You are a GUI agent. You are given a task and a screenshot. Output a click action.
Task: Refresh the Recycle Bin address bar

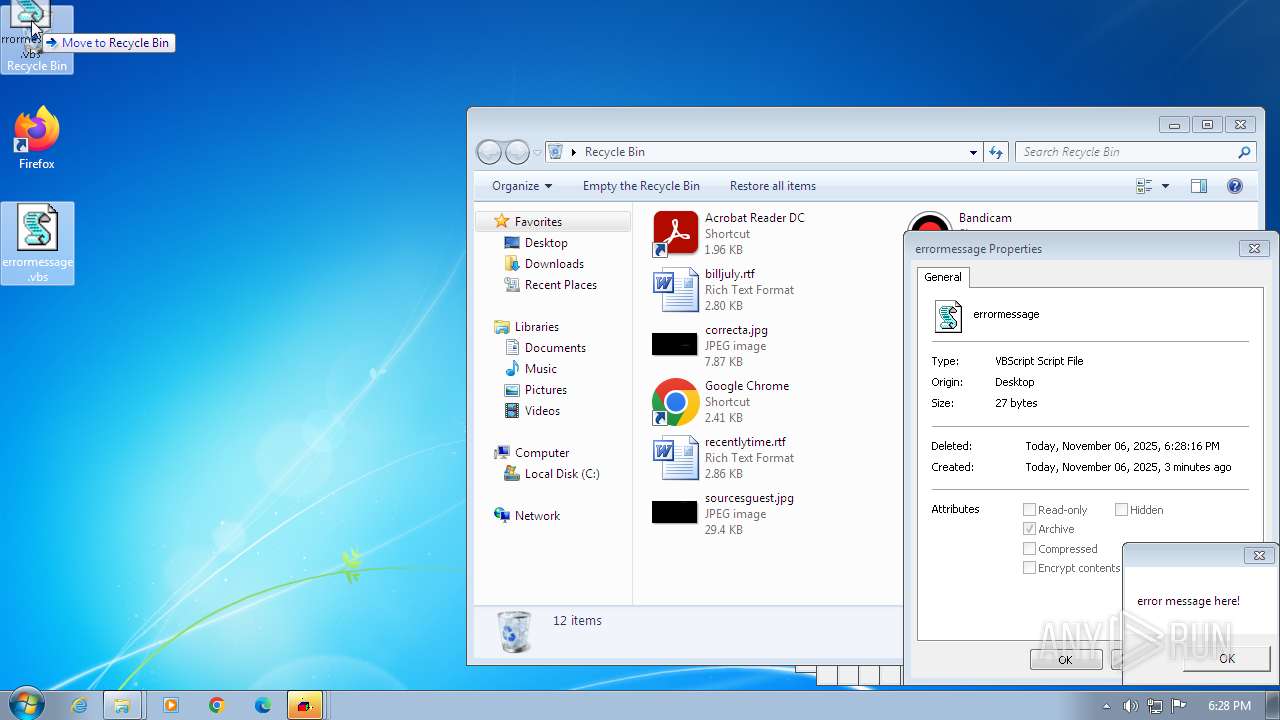click(996, 152)
